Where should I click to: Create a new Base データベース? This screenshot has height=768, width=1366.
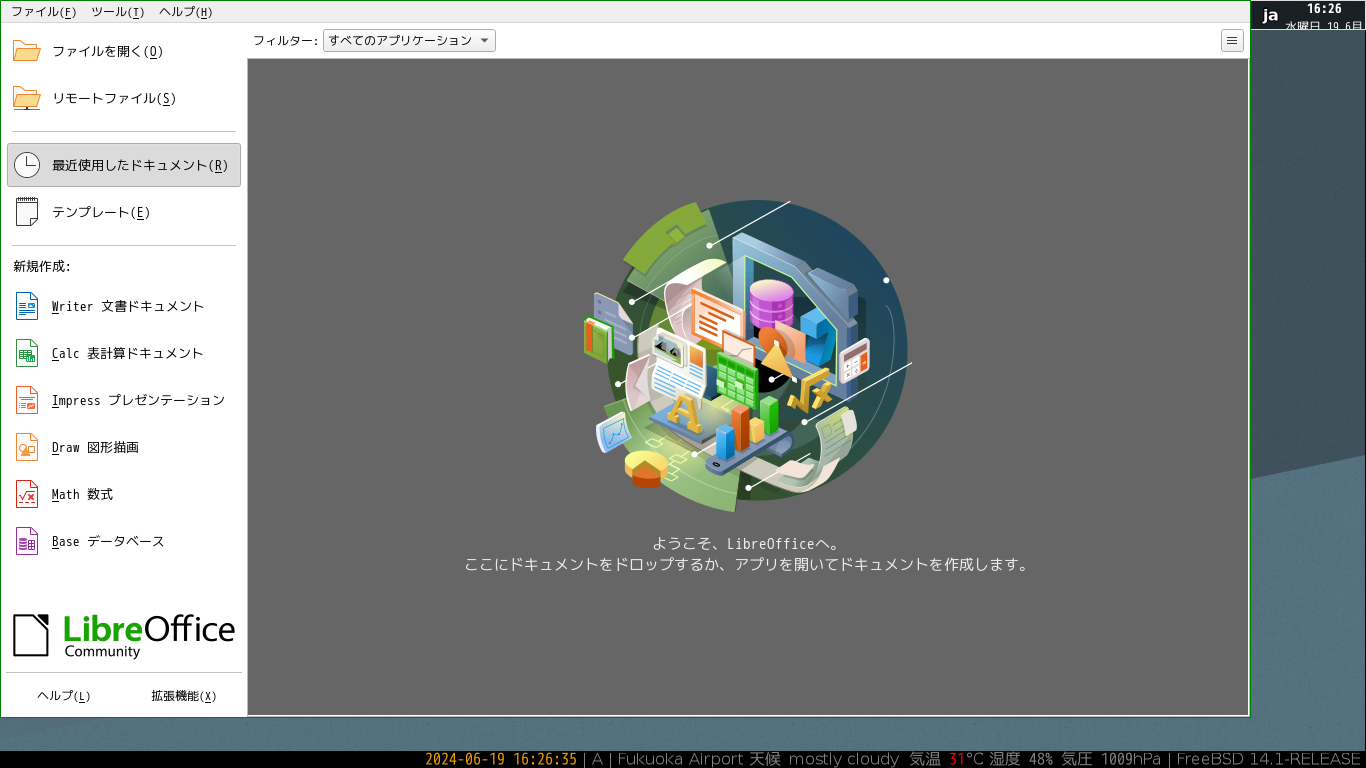(108, 541)
